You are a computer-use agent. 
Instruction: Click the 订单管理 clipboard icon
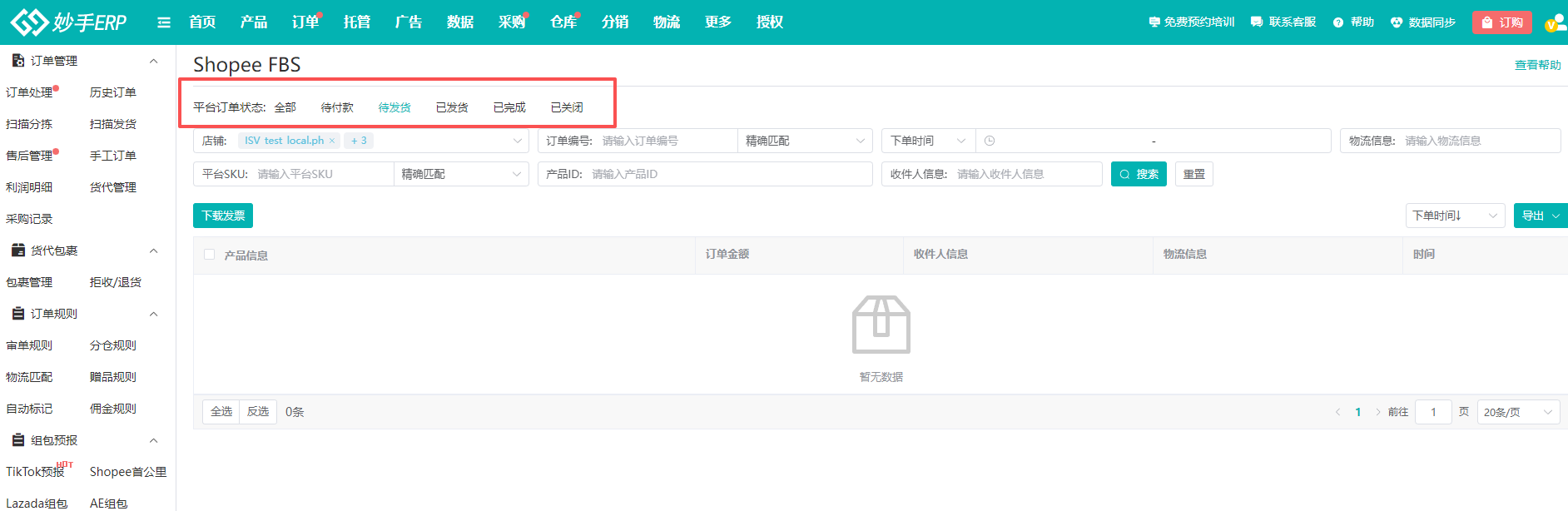pyautogui.click(x=18, y=61)
